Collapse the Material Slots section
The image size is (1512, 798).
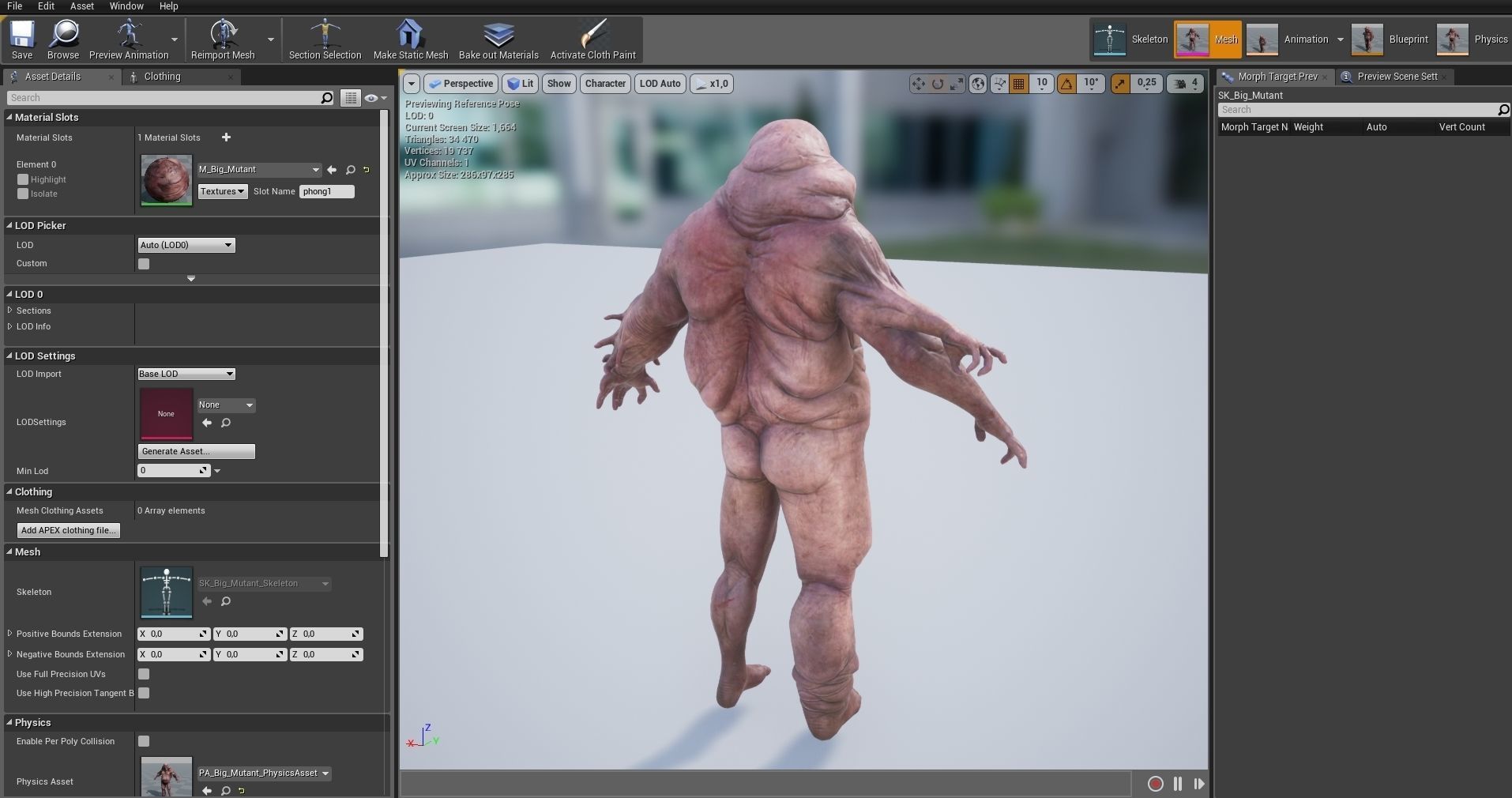[9, 117]
